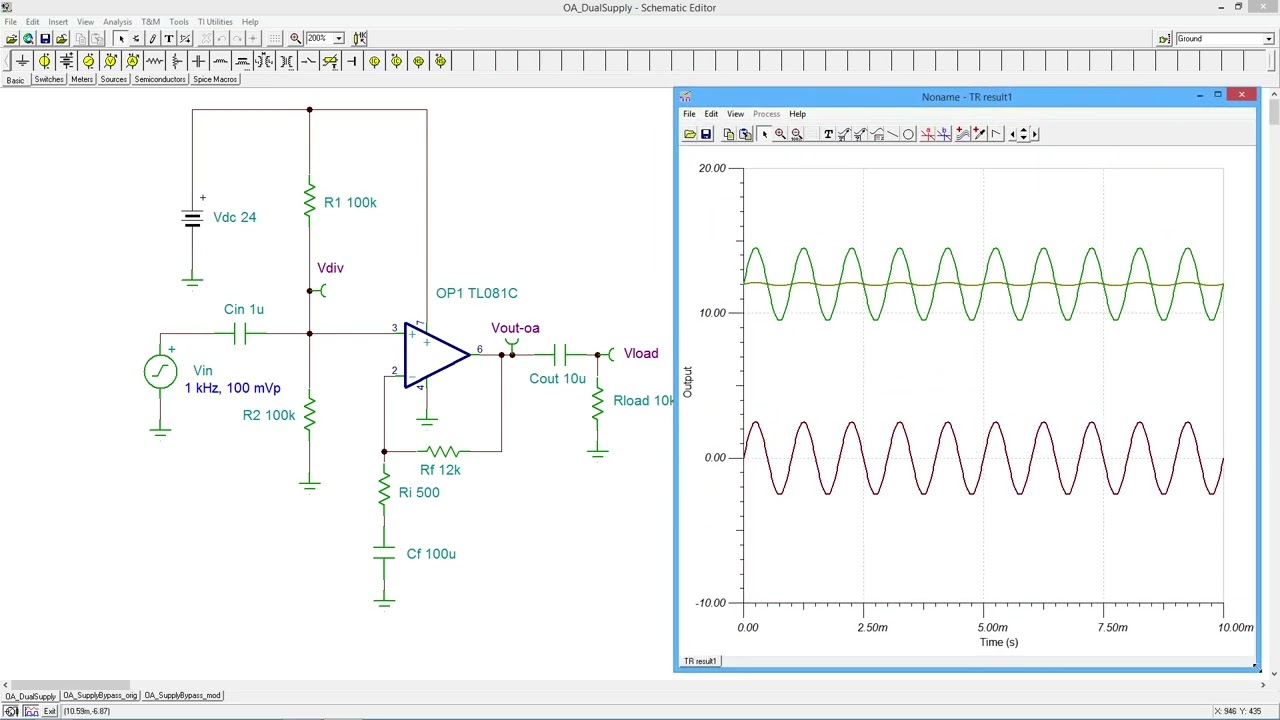Click the 'Vout-oa' output pin label

pyautogui.click(x=515, y=328)
